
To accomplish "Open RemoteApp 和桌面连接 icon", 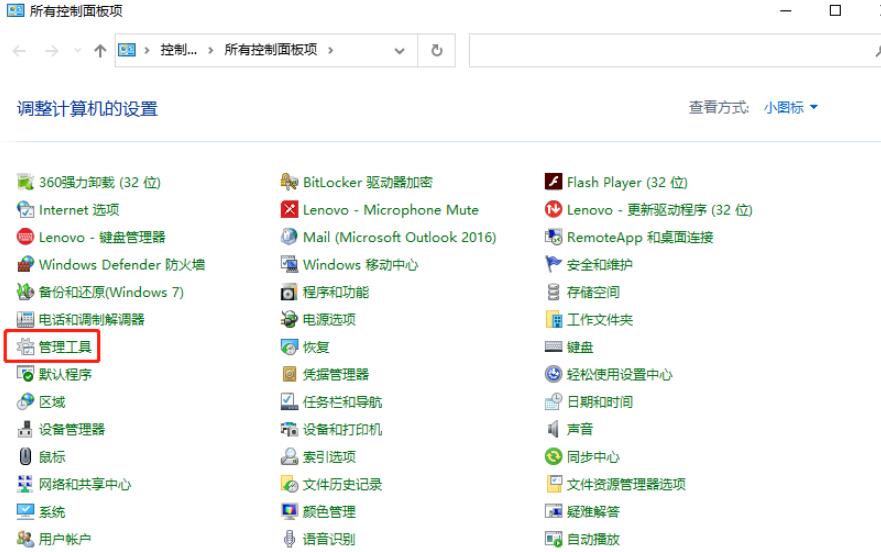I will click(x=553, y=237).
